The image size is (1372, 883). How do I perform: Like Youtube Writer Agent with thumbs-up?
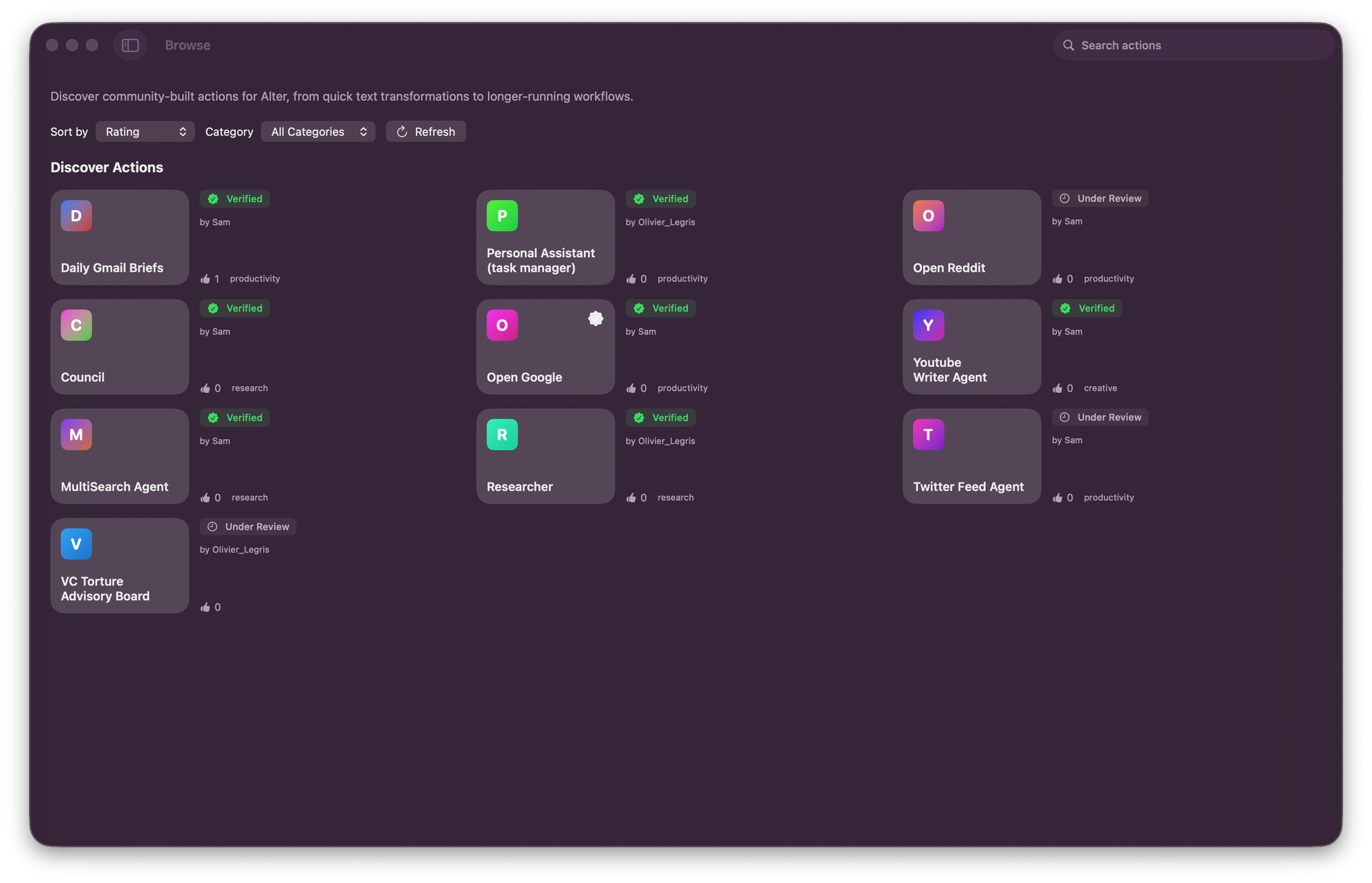point(1057,388)
